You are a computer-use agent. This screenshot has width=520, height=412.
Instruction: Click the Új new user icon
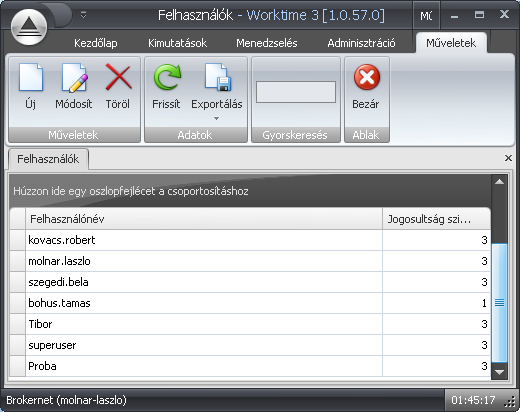point(31,78)
